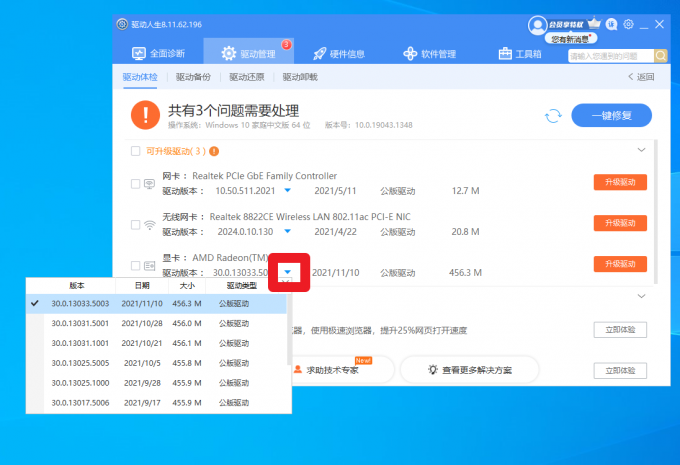Click the feedback icon beside the crown

(x=611, y=24)
